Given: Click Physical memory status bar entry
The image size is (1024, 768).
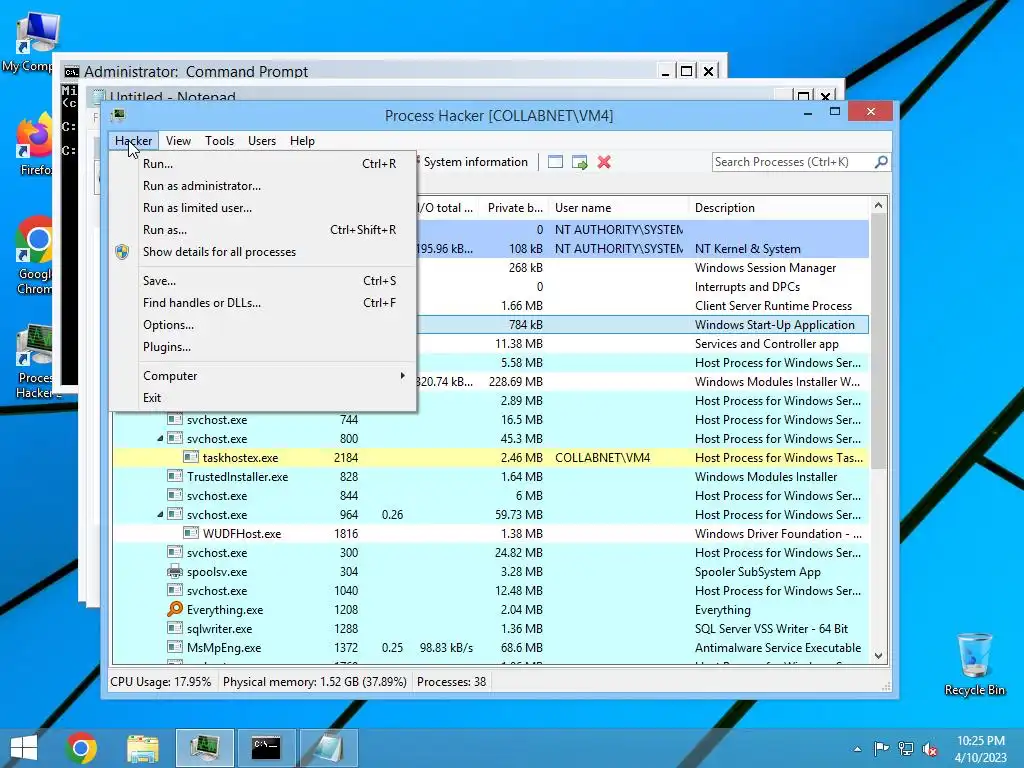Looking at the screenshot, I should pyautogui.click(x=315, y=682).
